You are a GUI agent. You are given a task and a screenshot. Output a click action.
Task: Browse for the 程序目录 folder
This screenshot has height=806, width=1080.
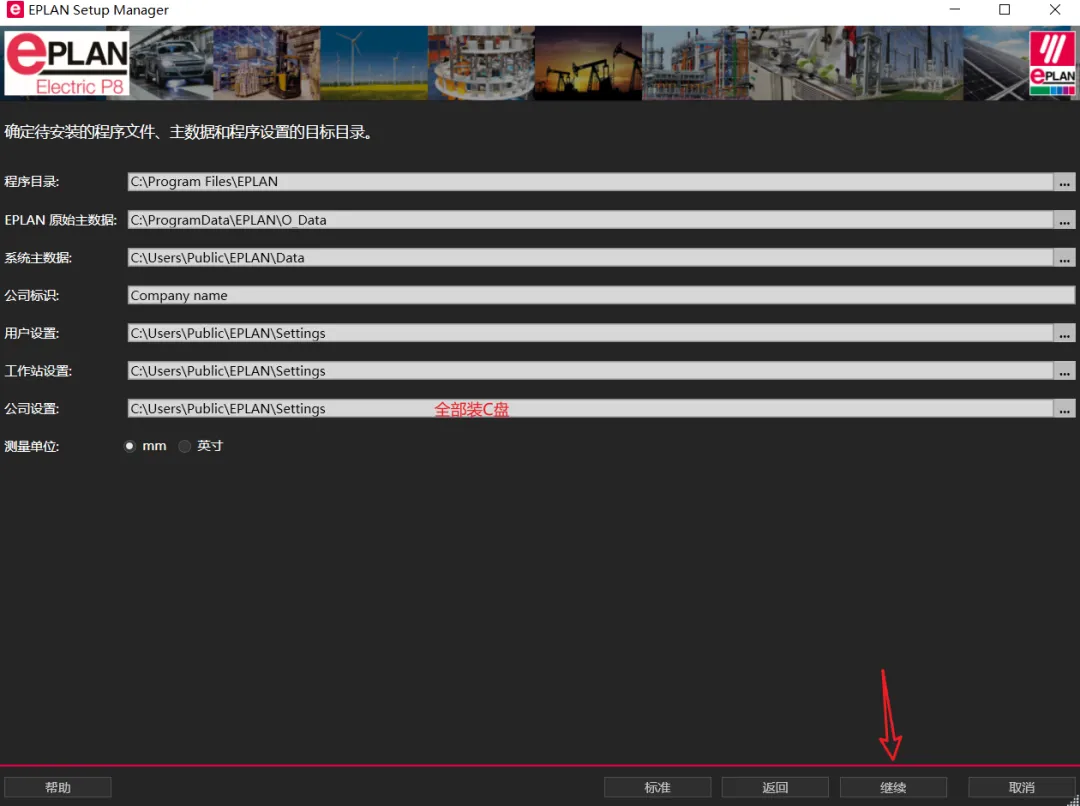(1064, 182)
